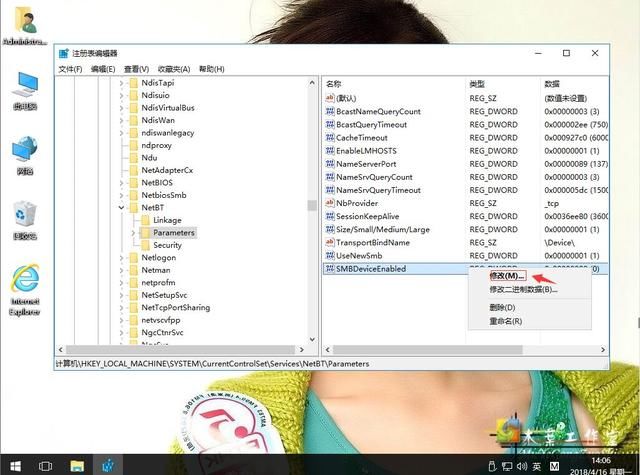Click the Windows Start button
Screen dimensions: 640x475
16,465
